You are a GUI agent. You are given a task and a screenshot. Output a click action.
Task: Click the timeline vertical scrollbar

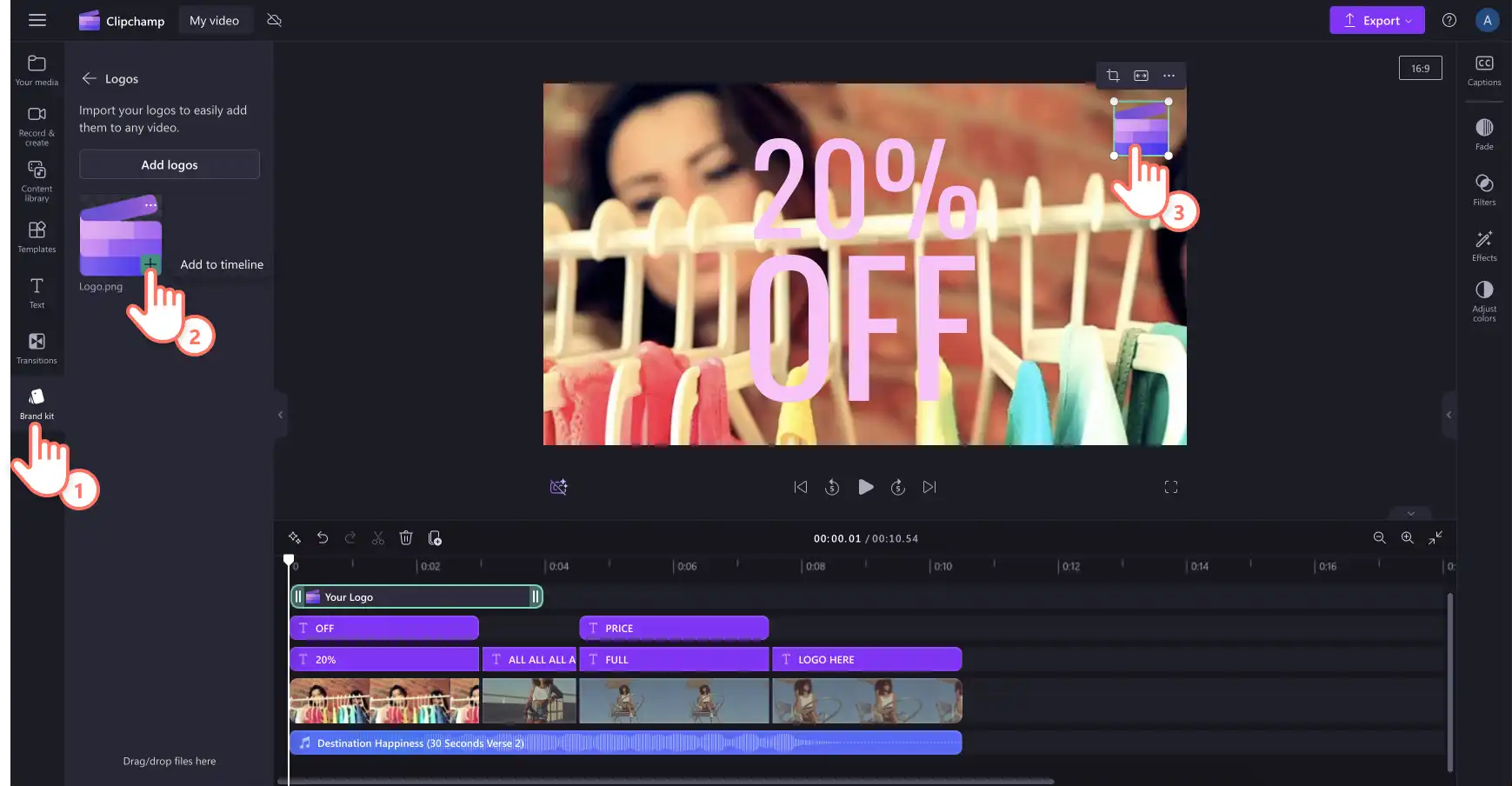point(1449,683)
